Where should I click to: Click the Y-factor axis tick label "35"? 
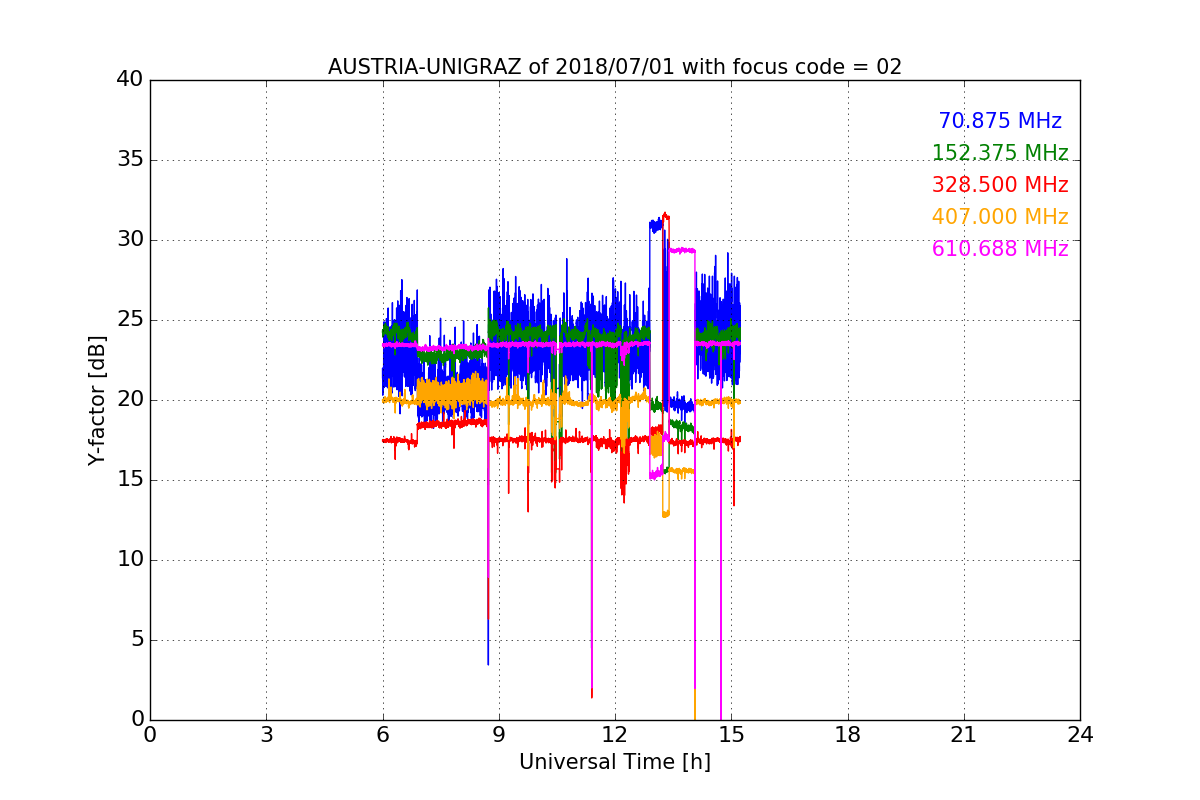(131, 160)
